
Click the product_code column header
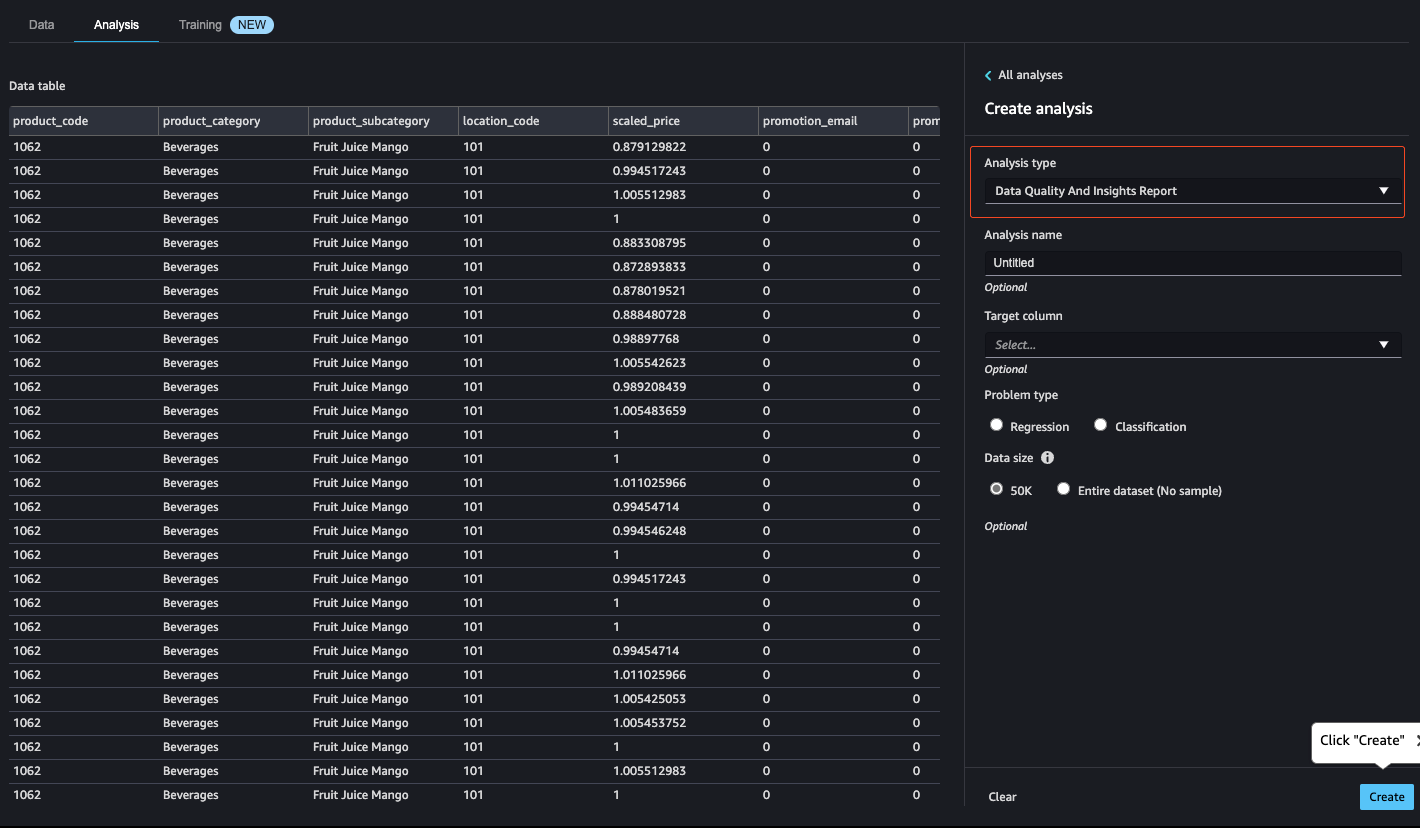(84, 121)
